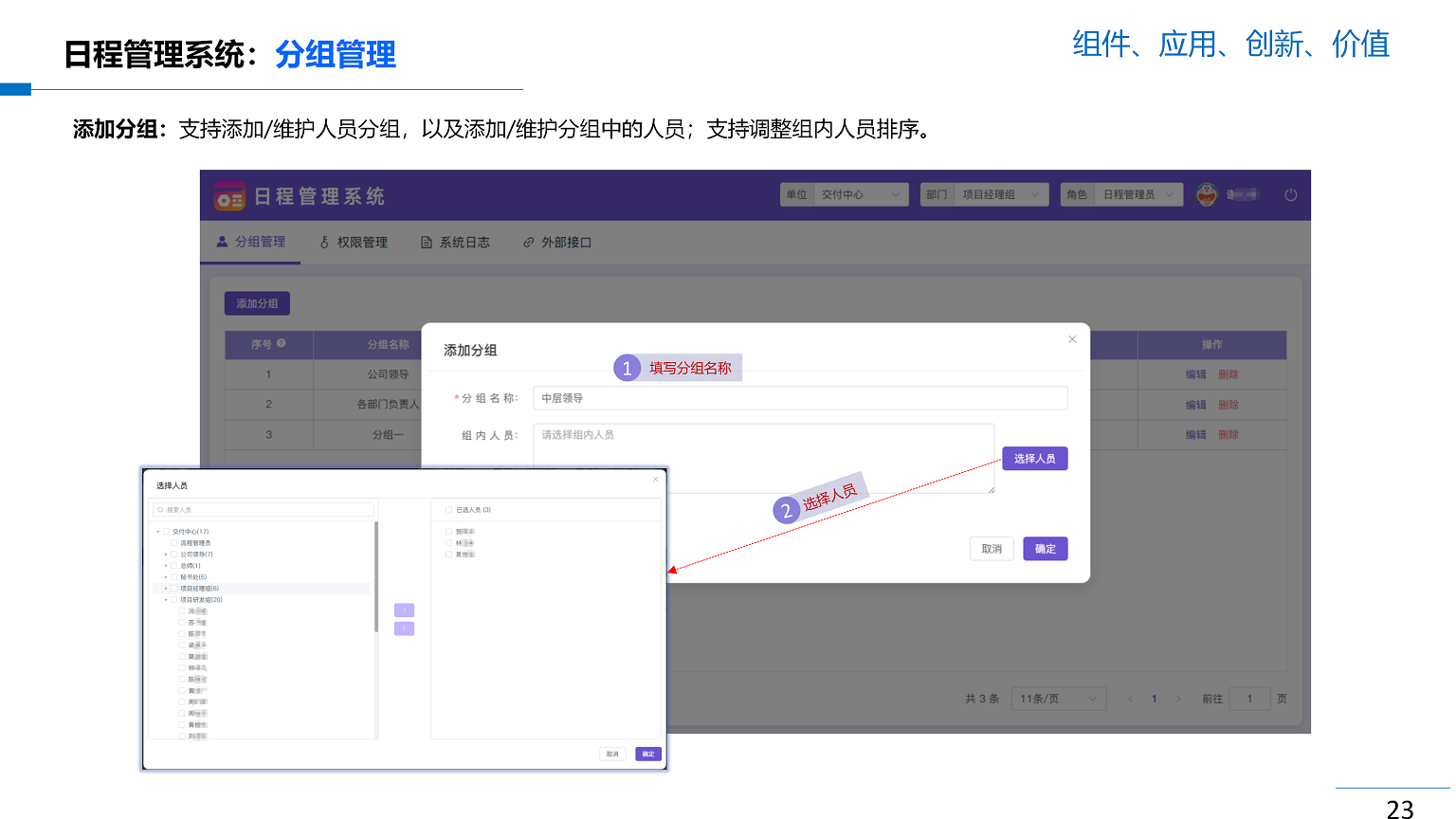Open the 系统日志 tab
The image size is (1456, 819).
pos(455,243)
